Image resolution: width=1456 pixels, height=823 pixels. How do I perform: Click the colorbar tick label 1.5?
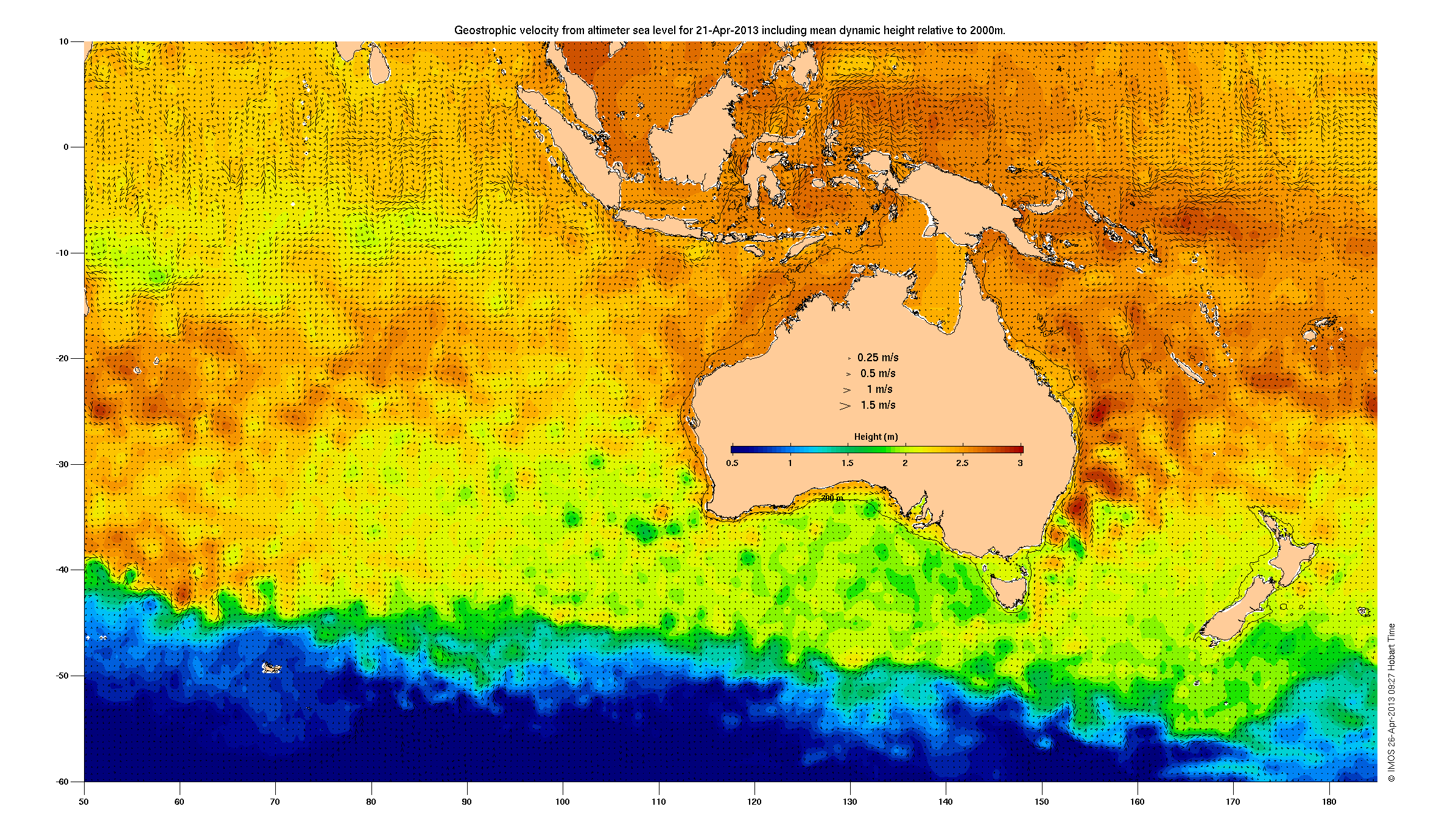pyautogui.click(x=847, y=463)
